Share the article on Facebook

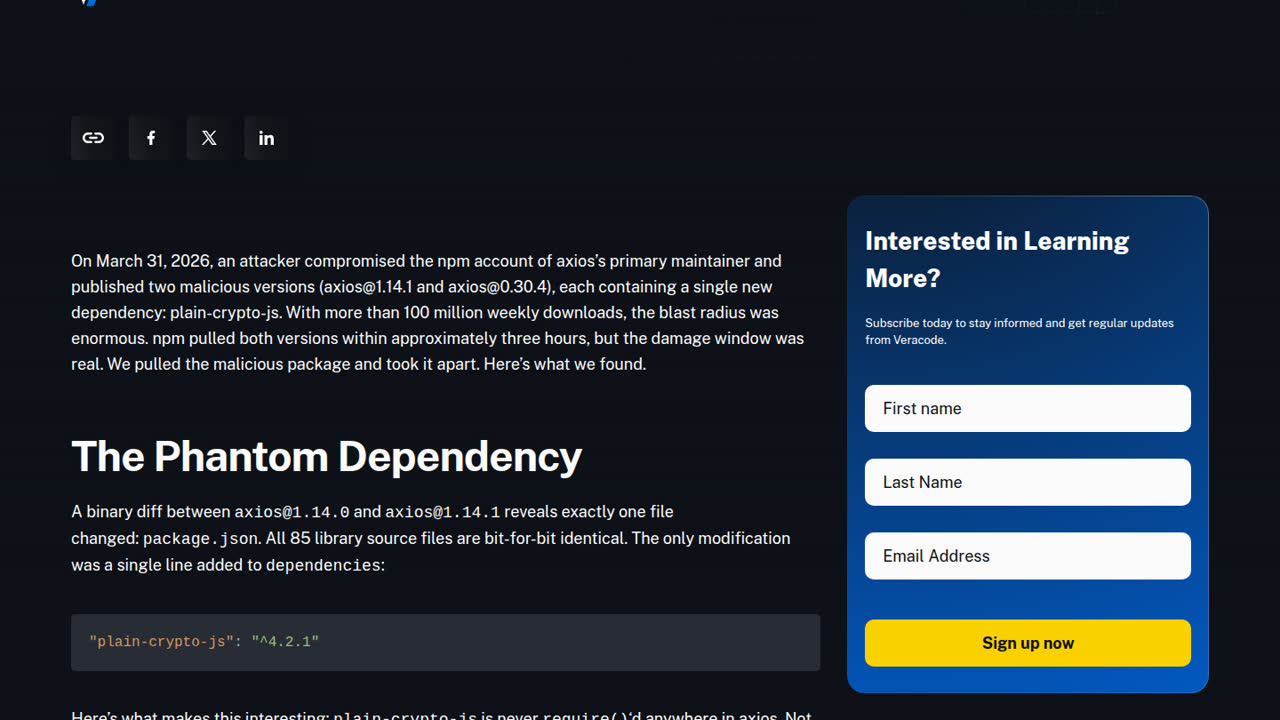pos(151,138)
